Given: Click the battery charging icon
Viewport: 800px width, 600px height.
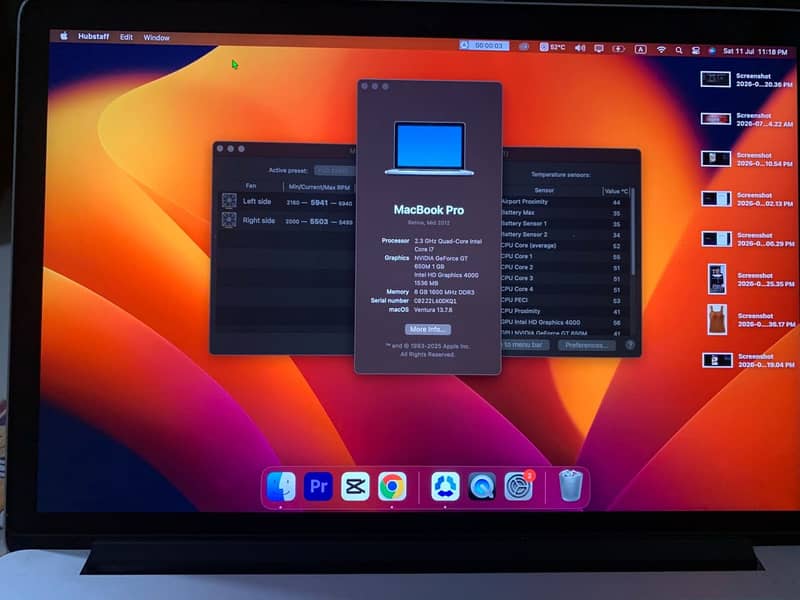Looking at the screenshot, I should 618,49.
